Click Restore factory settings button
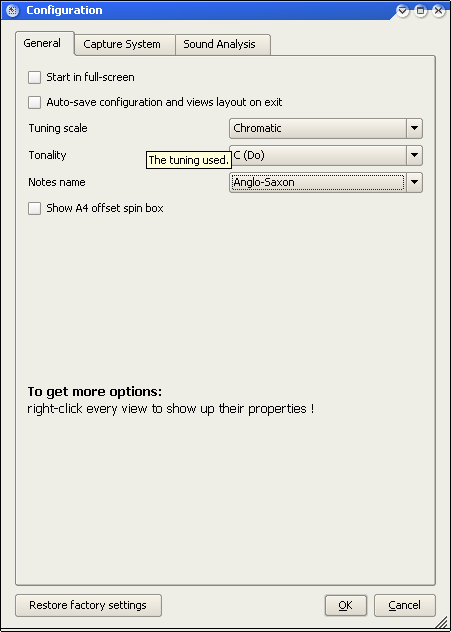This screenshot has height=632, width=451. point(88,605)
